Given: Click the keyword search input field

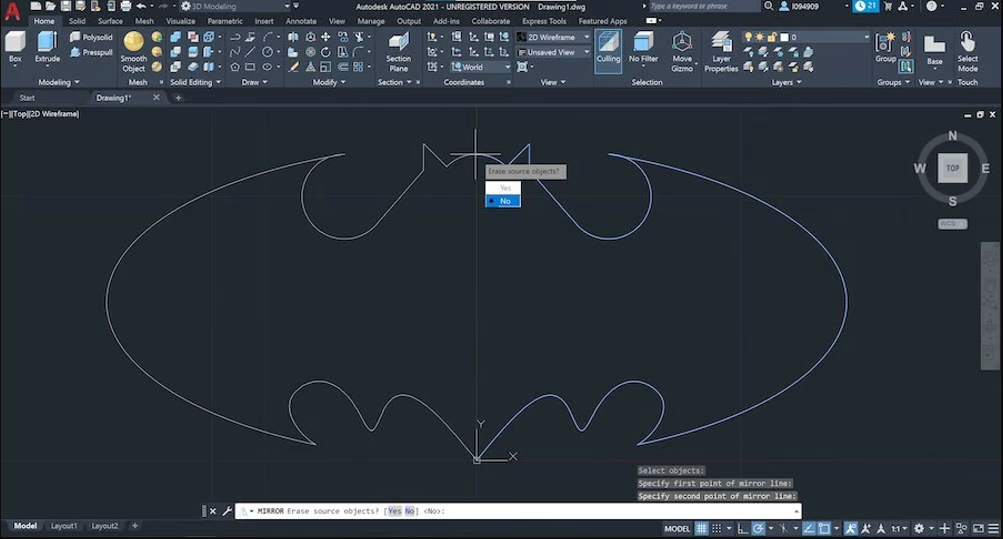Looking at the screenshot, I should click(x=700, y=6).
